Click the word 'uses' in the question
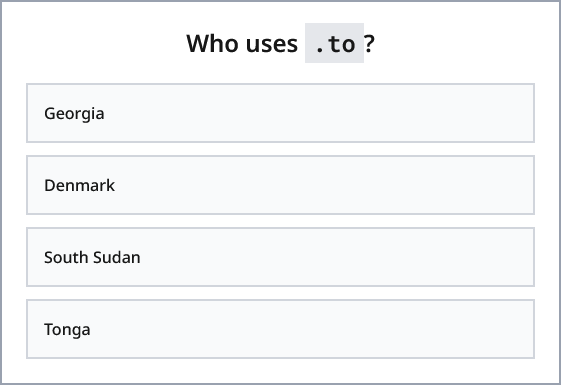Image resolution: width=561 pixels, height=385 pixels. click(x=272, y=44)
